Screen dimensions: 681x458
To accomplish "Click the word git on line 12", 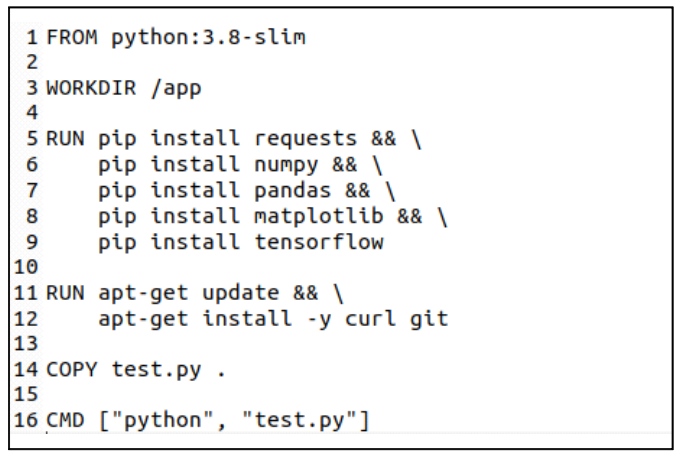I will coord(430,319).
